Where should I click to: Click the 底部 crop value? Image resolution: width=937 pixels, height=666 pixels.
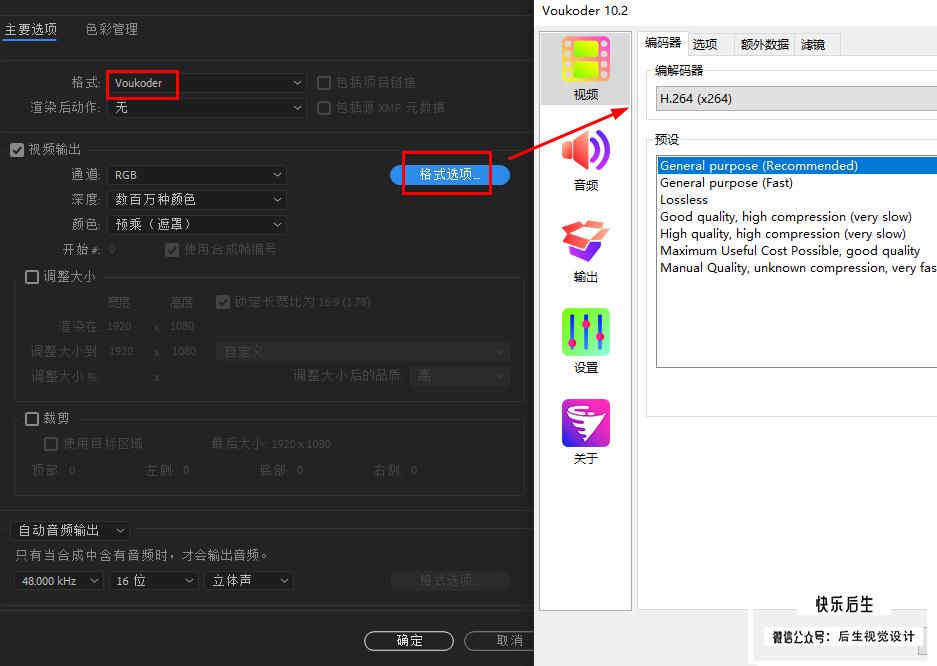(299, 470)
